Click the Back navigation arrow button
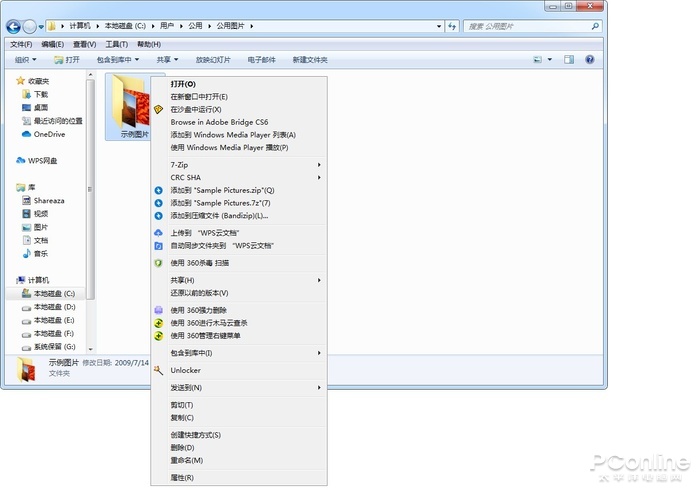Image resolution: width=700 pixels, height=490 pixels. click(15, 26)
